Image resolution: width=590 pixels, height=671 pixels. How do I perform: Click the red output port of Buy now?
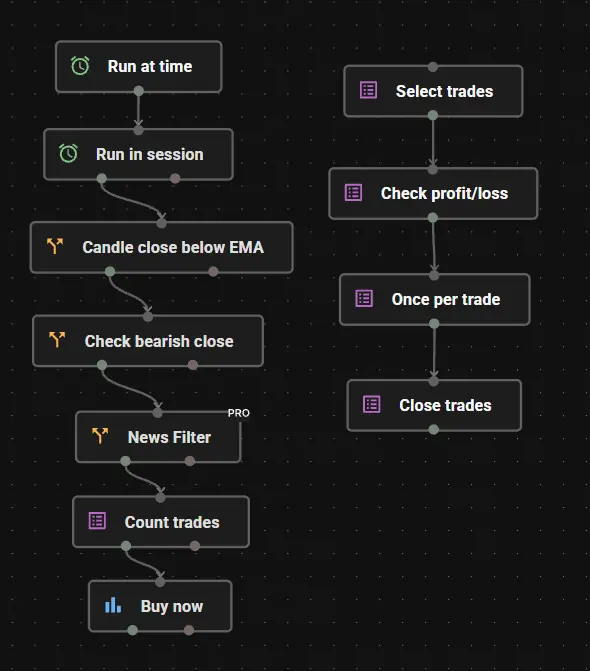(189, 630)
